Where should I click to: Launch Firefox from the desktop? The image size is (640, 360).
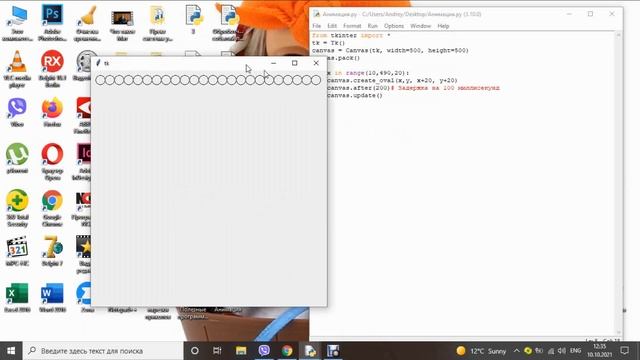click(x=52, y=112)
